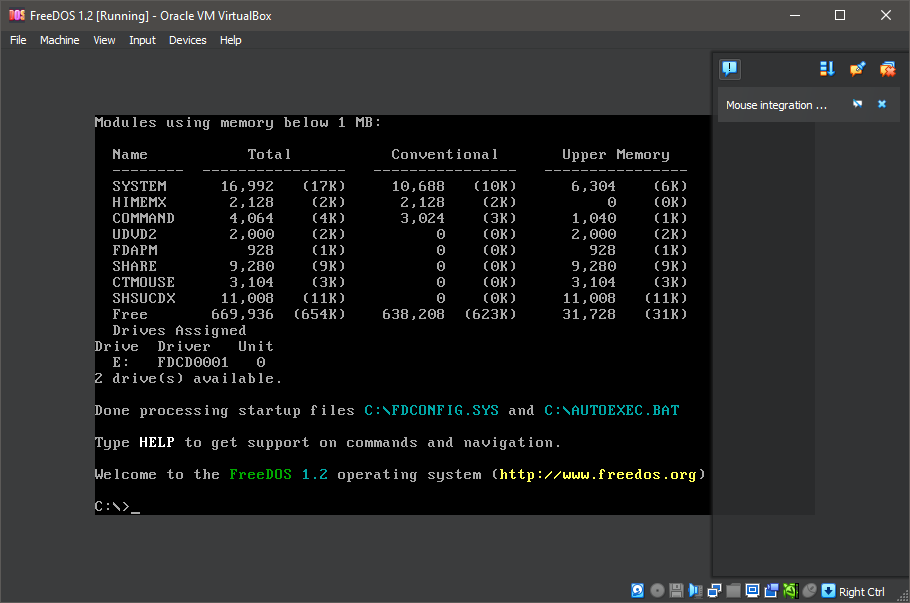Click the keep-finished notifications flashlight icon
Viewport: 910px width, 603px height.
point(857,69)
